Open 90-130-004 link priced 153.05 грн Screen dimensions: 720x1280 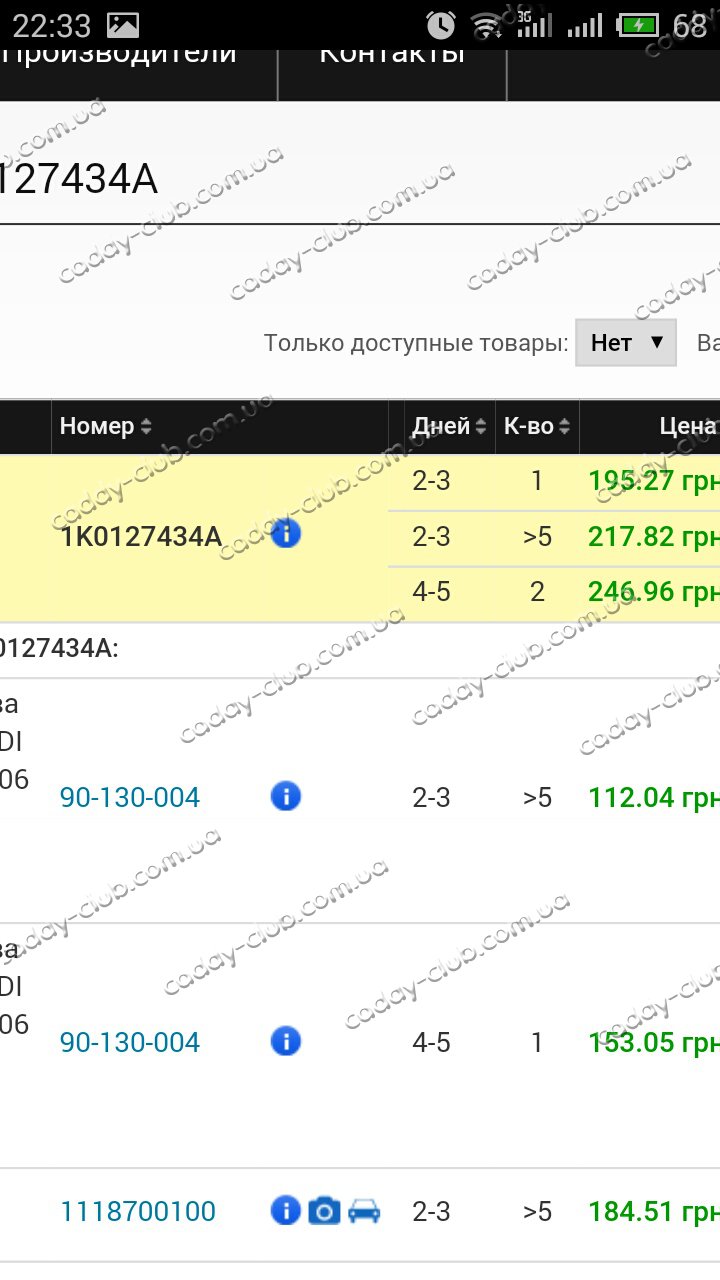[130, 1042]
